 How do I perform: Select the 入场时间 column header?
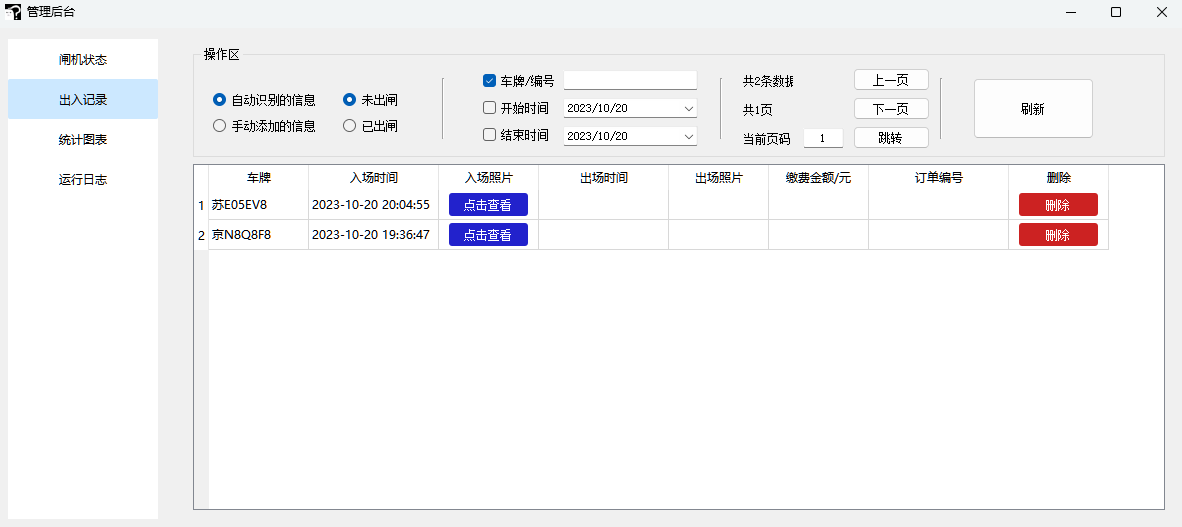(x=373, y=178)
